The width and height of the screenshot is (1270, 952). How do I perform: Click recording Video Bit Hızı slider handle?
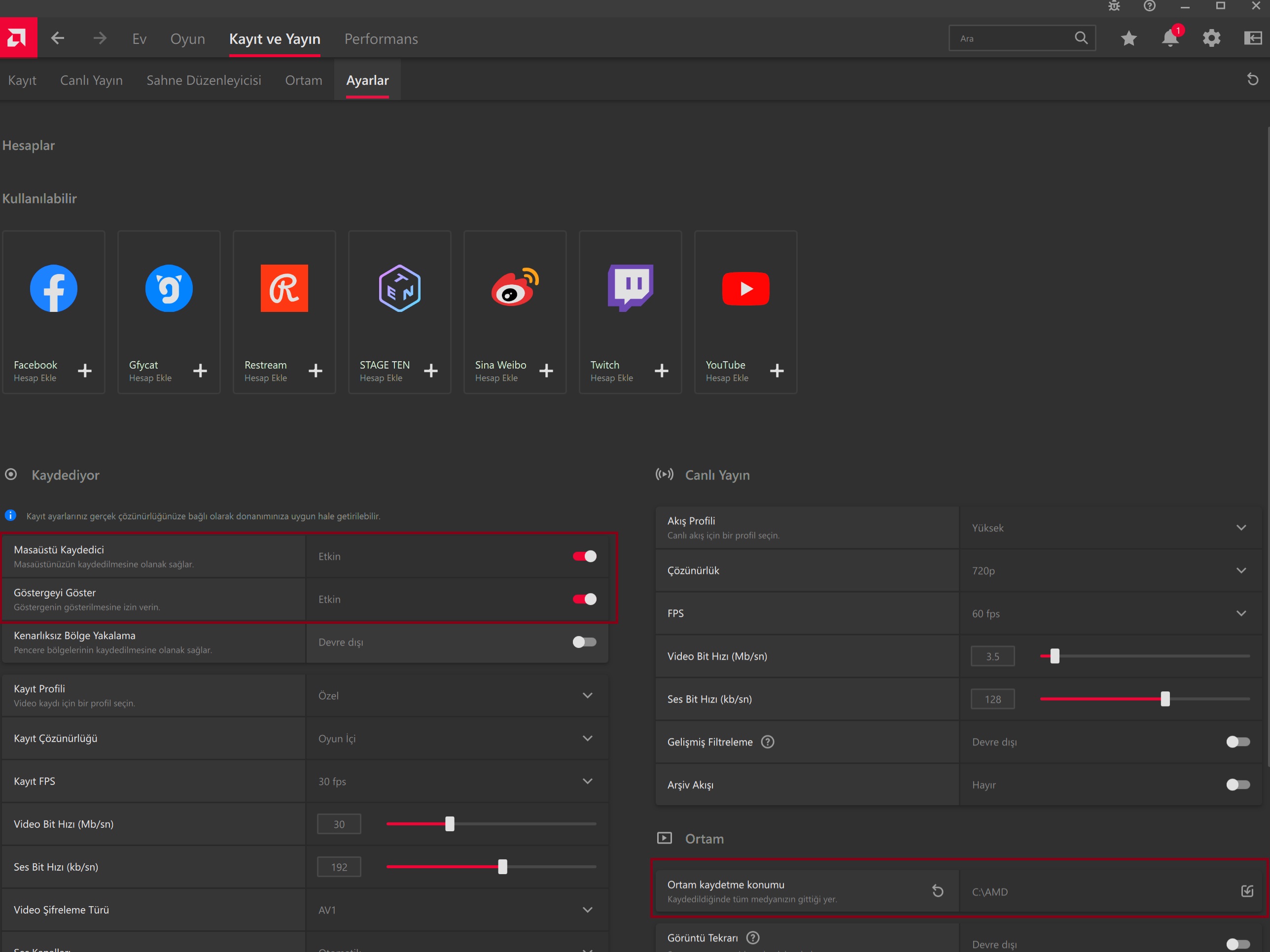click(450, 824)
